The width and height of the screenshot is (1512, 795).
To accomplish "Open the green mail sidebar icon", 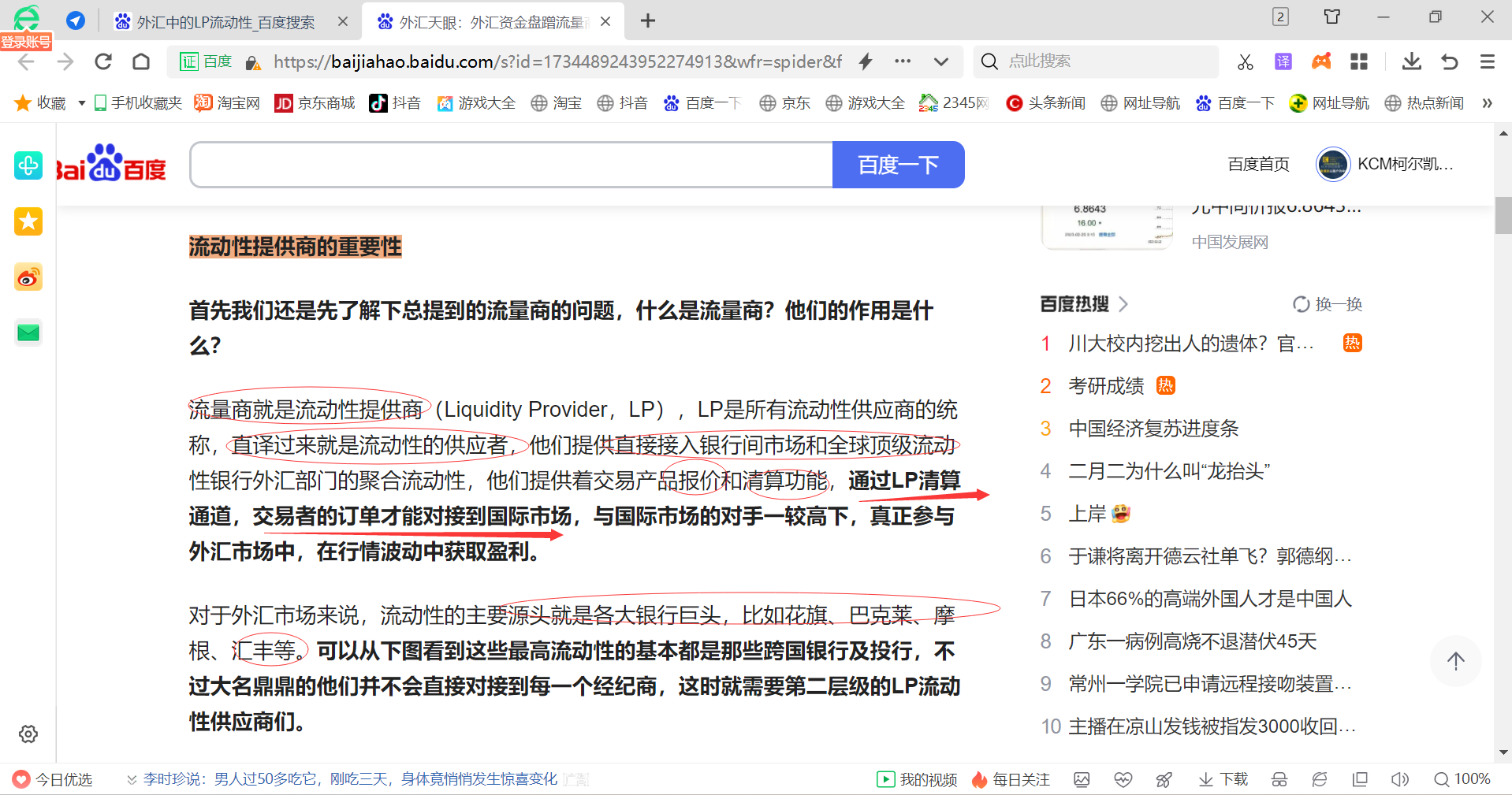I will coord(28,332).
